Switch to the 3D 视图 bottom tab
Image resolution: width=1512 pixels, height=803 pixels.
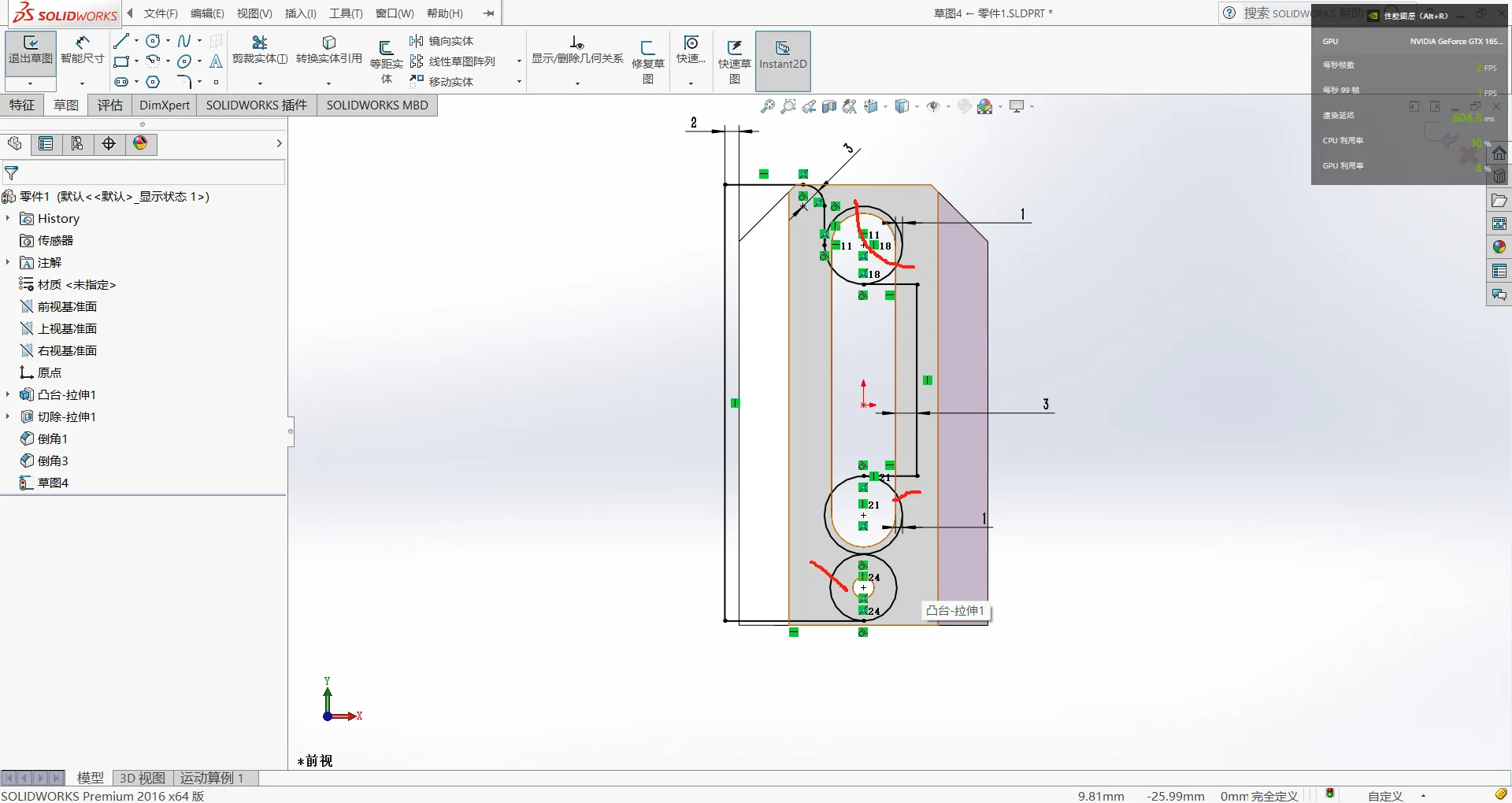tap(143, 778)
